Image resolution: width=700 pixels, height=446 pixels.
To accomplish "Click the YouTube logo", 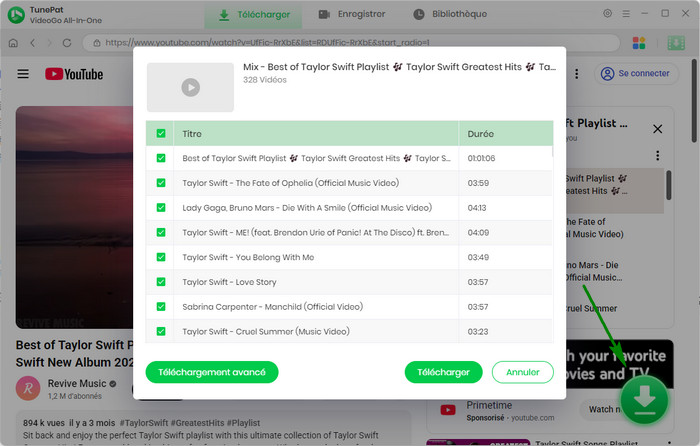I will click(x=74, y=74).
